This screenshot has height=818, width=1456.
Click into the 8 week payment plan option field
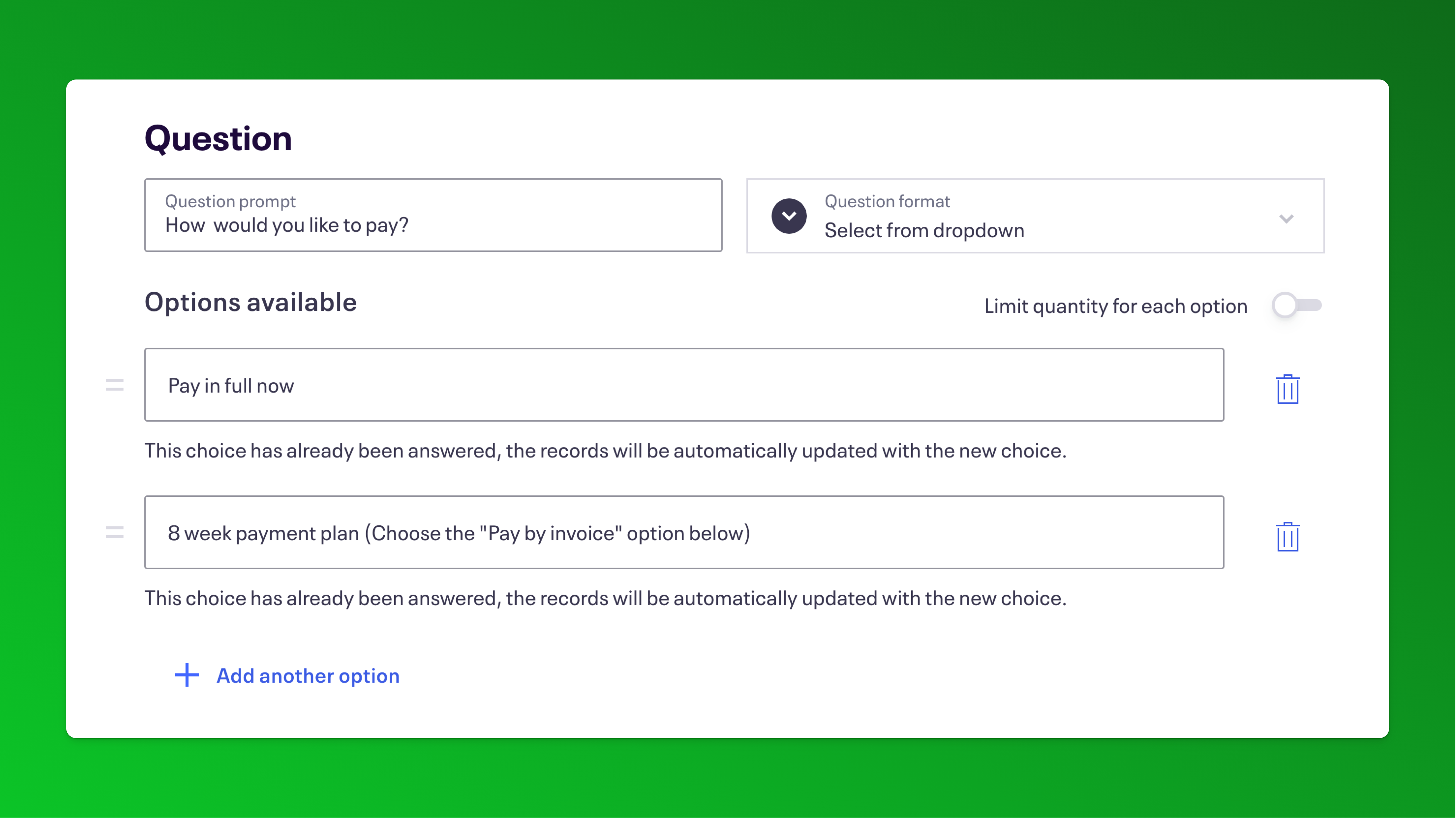pos(684,532)
